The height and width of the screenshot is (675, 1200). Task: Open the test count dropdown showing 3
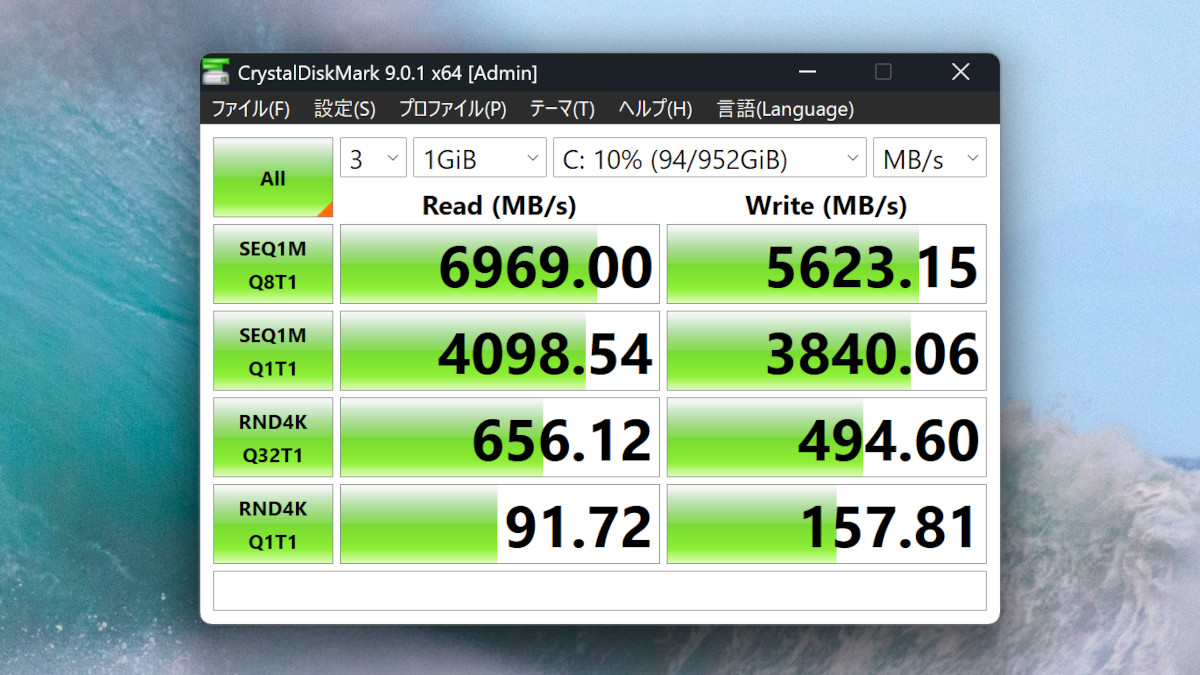coord(372,157)
